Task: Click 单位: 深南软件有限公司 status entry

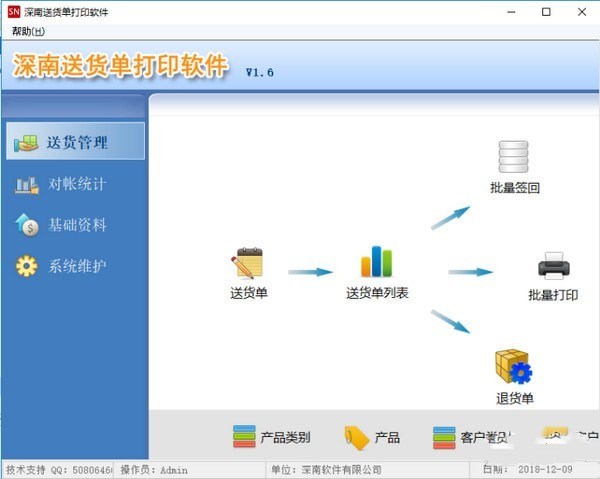Action: [x=326, y=469]
